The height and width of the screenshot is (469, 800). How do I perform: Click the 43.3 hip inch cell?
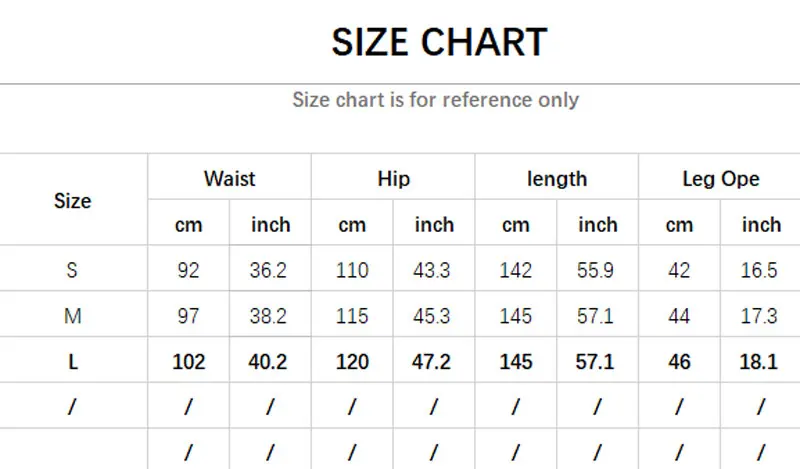click(434, 270)
